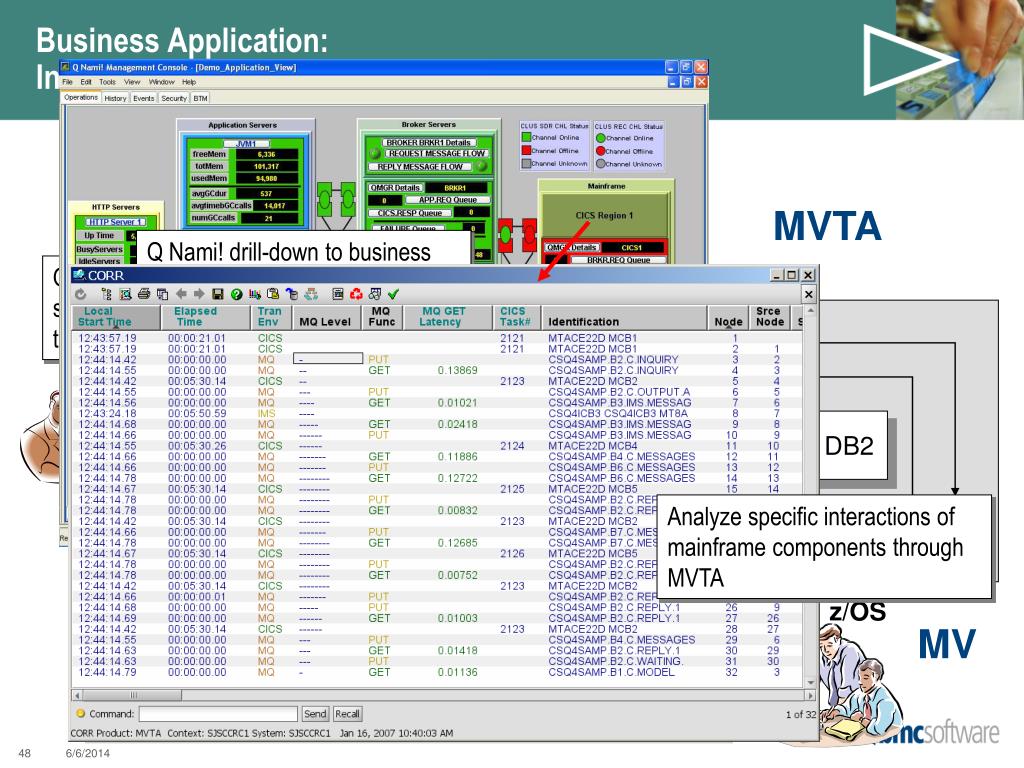
Task: Select latency value 0.13869
Action: tap(457, 370)
